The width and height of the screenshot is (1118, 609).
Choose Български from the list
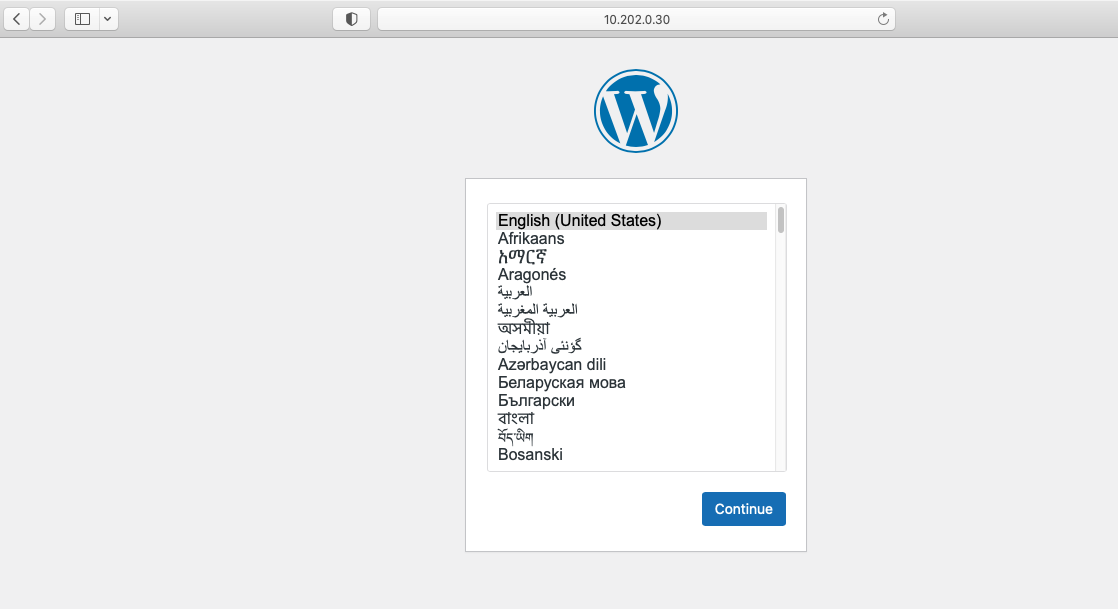(x=631, y=401)
